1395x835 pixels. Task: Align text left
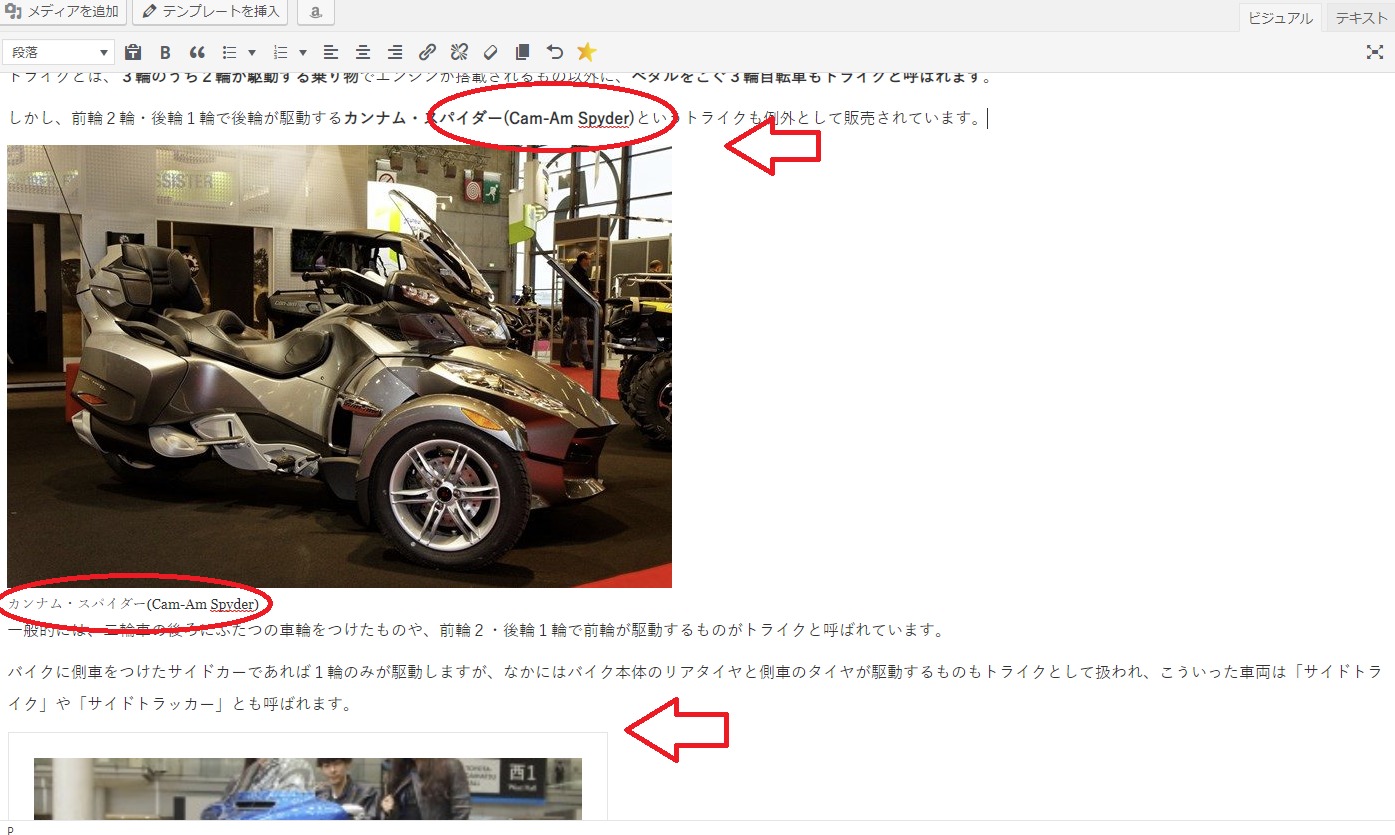pyautogui.click(x=331, y=52)
